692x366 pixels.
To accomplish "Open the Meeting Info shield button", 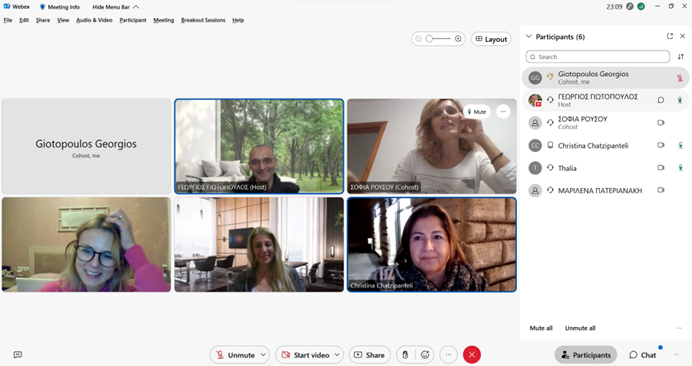I will tap(60, 7).
